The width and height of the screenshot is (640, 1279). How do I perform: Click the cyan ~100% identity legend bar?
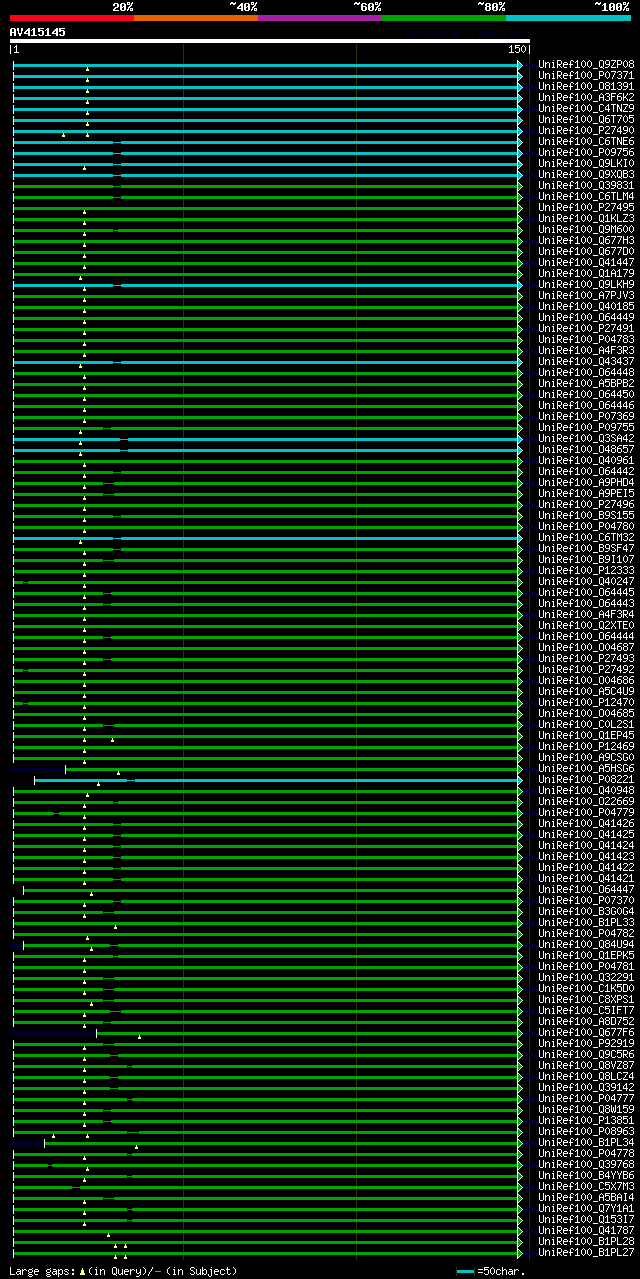pyautogui.click(x=567, y=18)
